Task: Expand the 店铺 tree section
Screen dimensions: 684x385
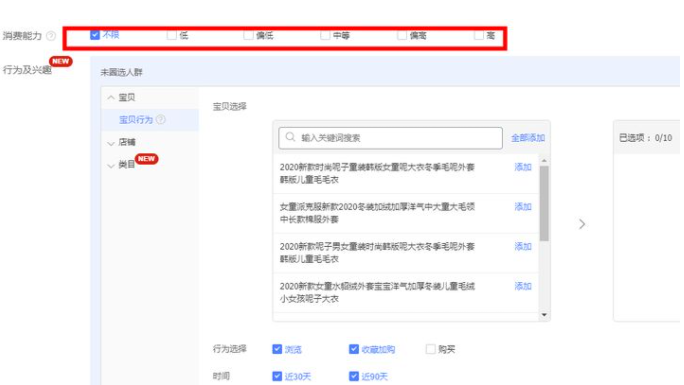Action: click(111, 143)
